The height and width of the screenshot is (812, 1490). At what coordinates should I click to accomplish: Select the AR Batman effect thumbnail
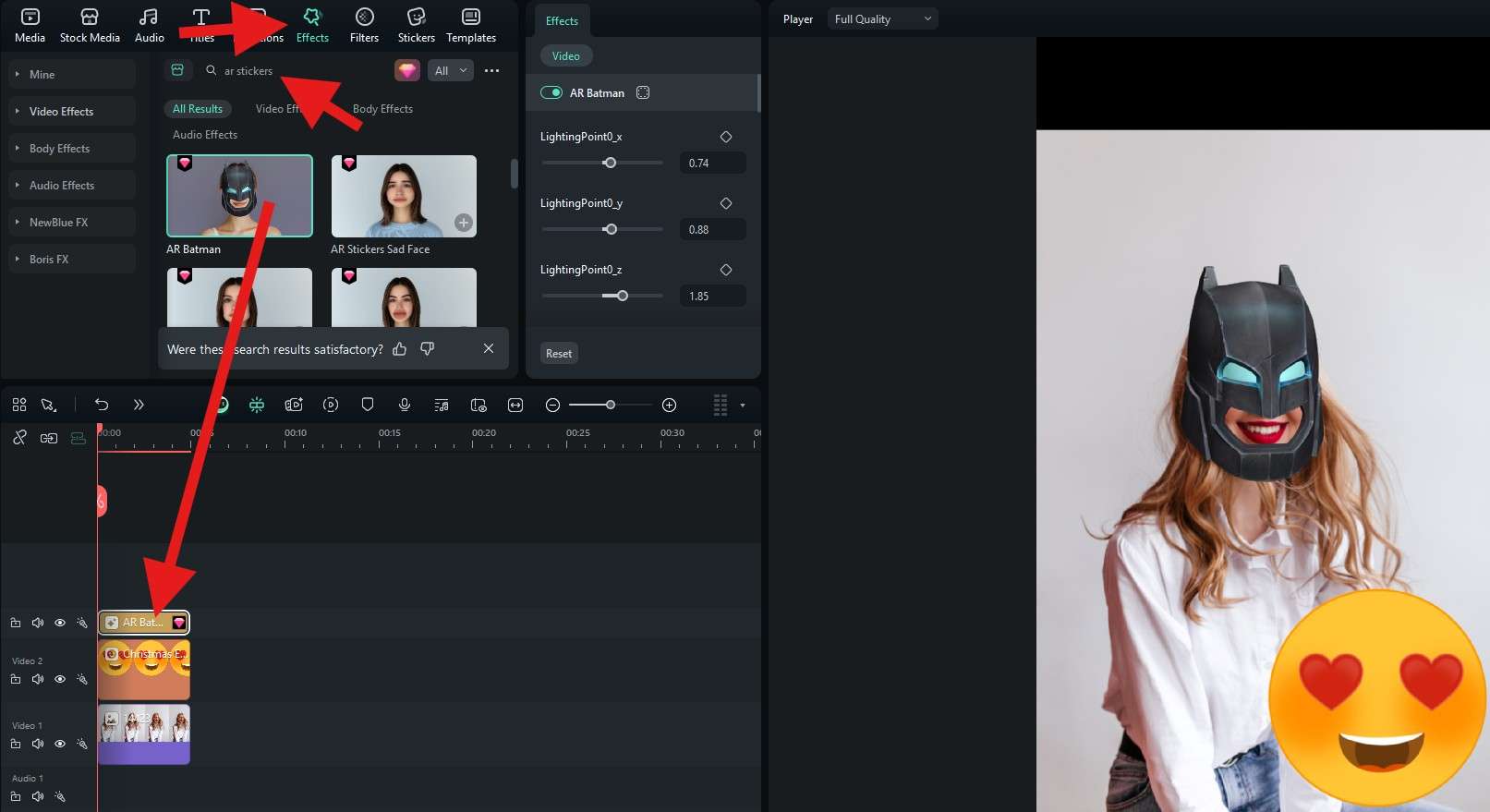coord(239,196)
